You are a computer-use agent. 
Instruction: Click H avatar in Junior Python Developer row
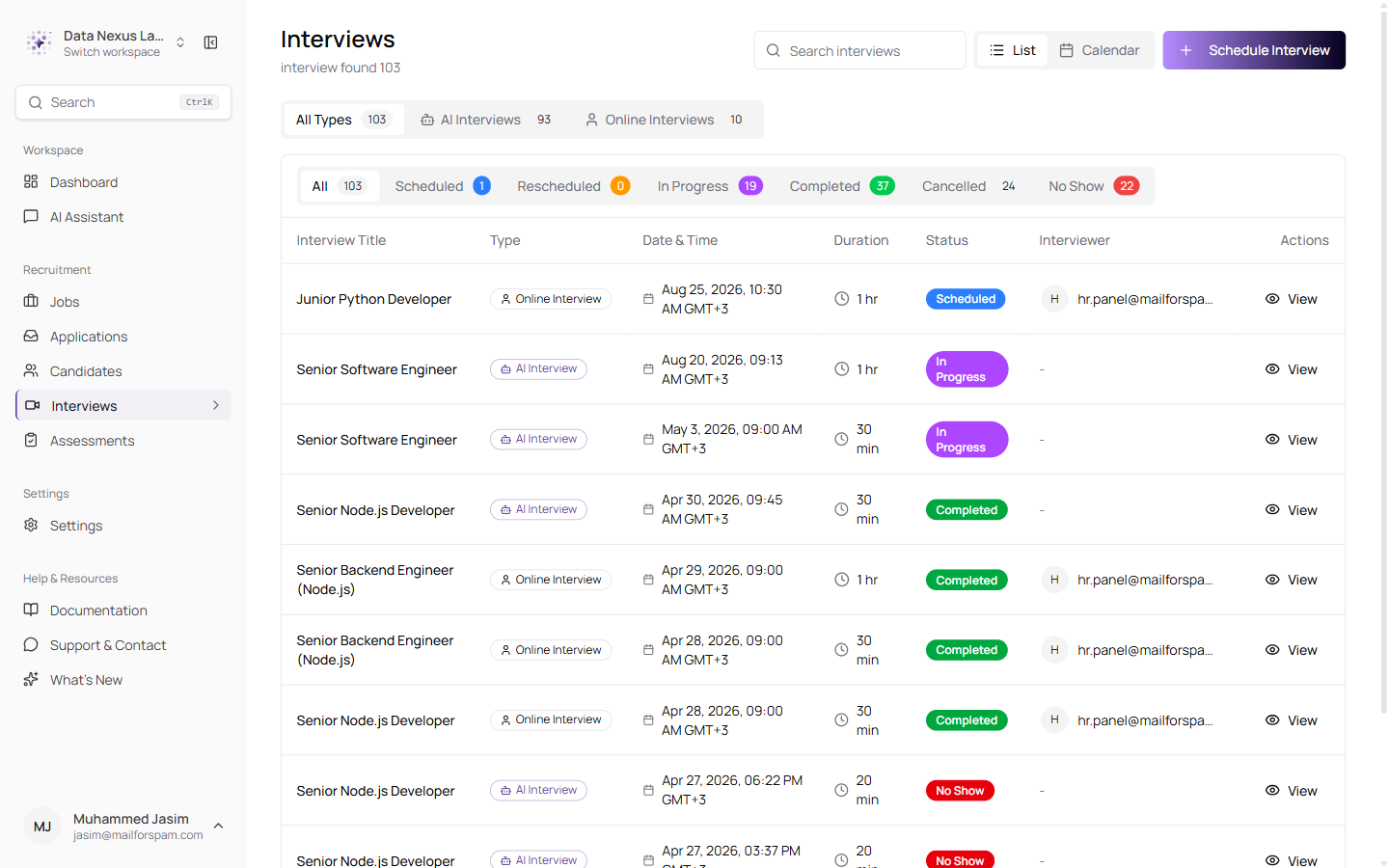click(x=1054, y=299)
